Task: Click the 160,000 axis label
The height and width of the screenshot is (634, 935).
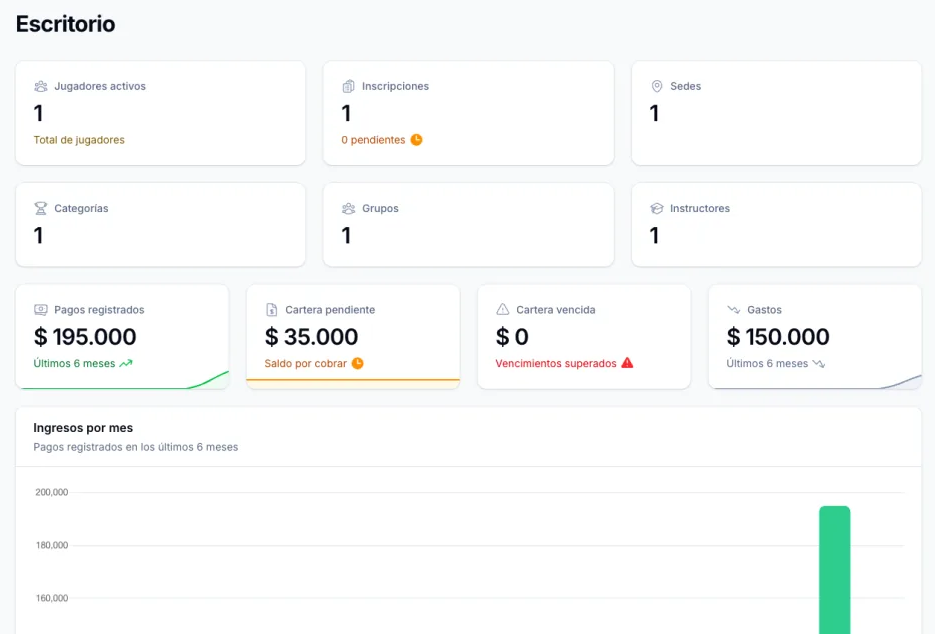Action: coord(51,598)
